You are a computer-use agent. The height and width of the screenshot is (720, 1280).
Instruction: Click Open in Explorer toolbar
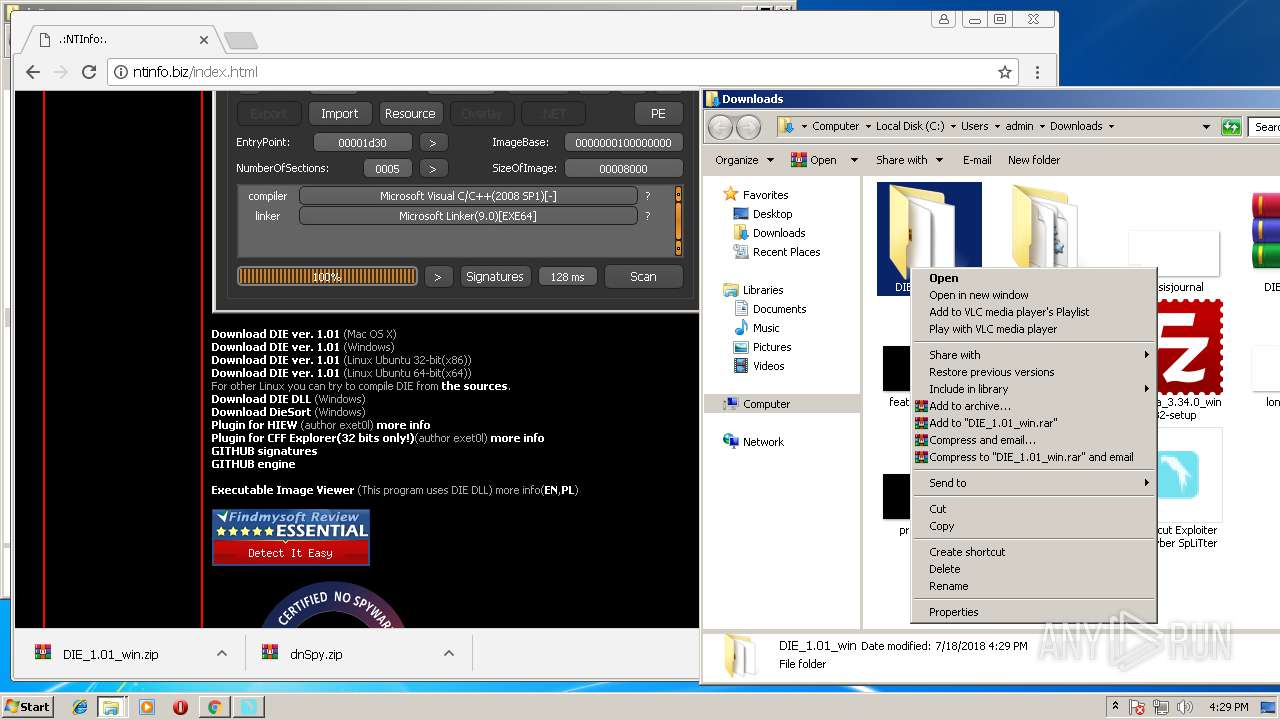pos(814,160)
